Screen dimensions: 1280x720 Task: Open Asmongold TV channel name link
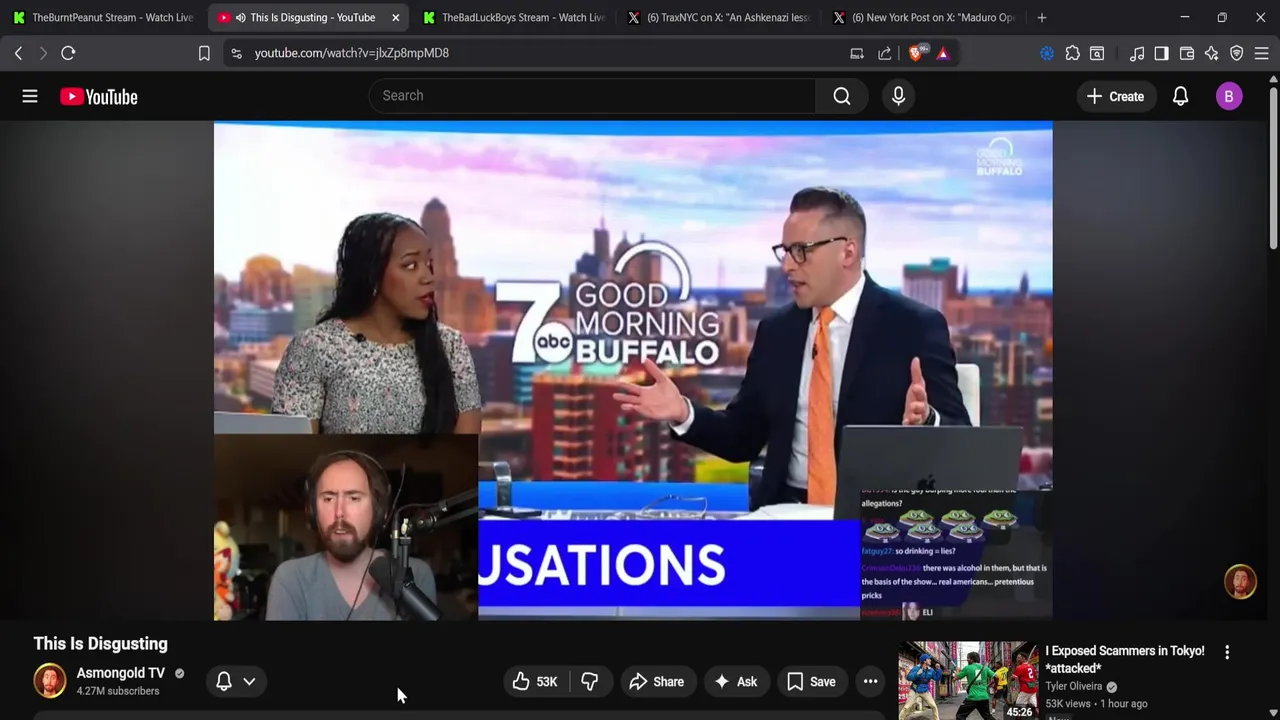(120, 673)
